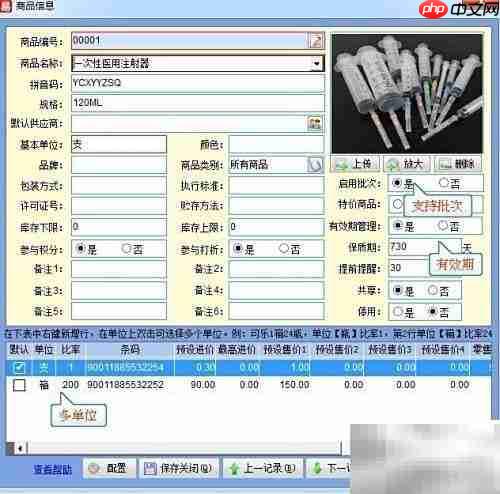Image resolution: width=500 pixels, height=494 pixels.
Task: Click the 上传 image upload button
Action: [355, 164]
